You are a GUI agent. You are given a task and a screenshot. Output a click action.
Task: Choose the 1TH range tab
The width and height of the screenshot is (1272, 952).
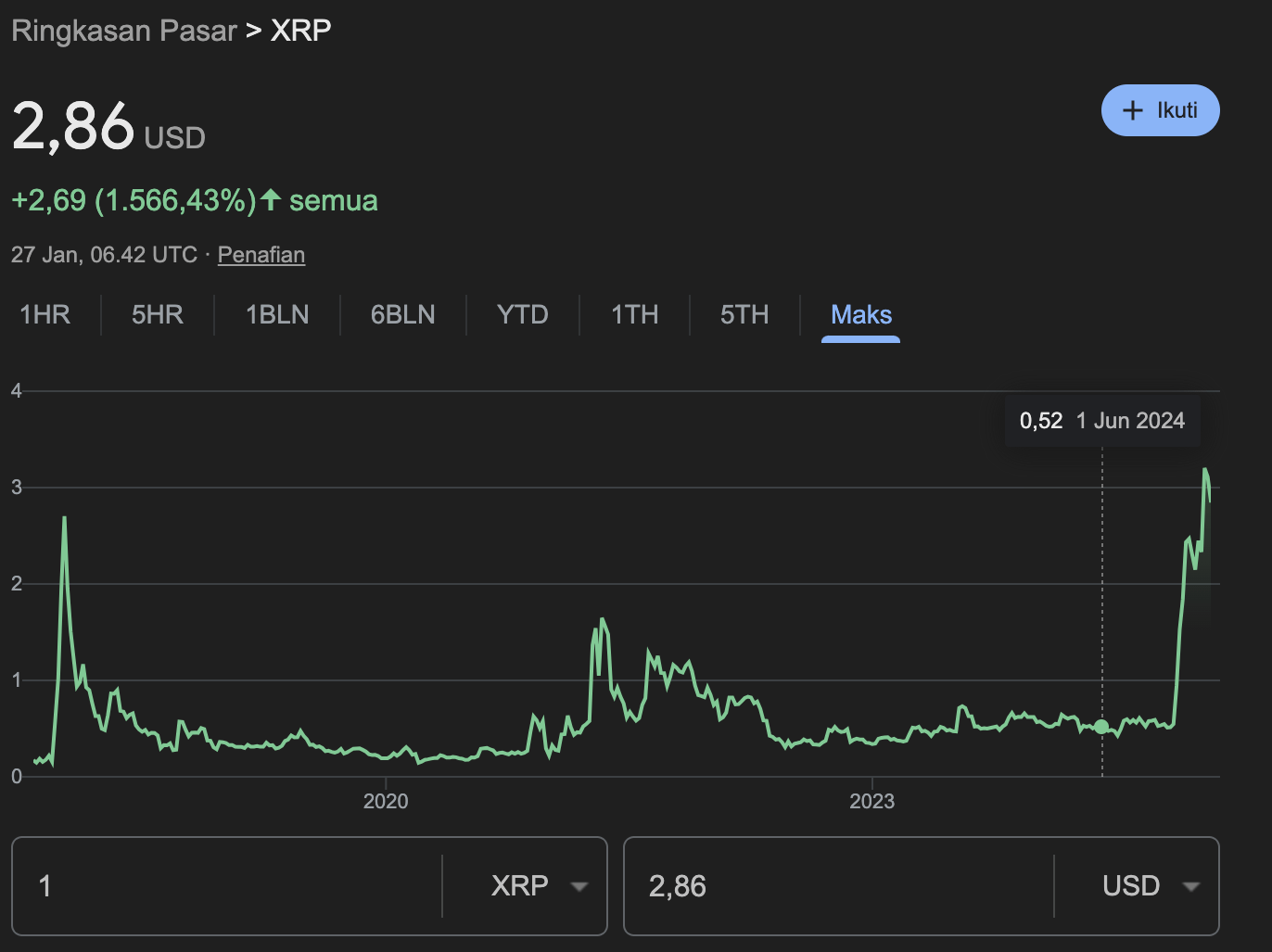coord(634,315)
